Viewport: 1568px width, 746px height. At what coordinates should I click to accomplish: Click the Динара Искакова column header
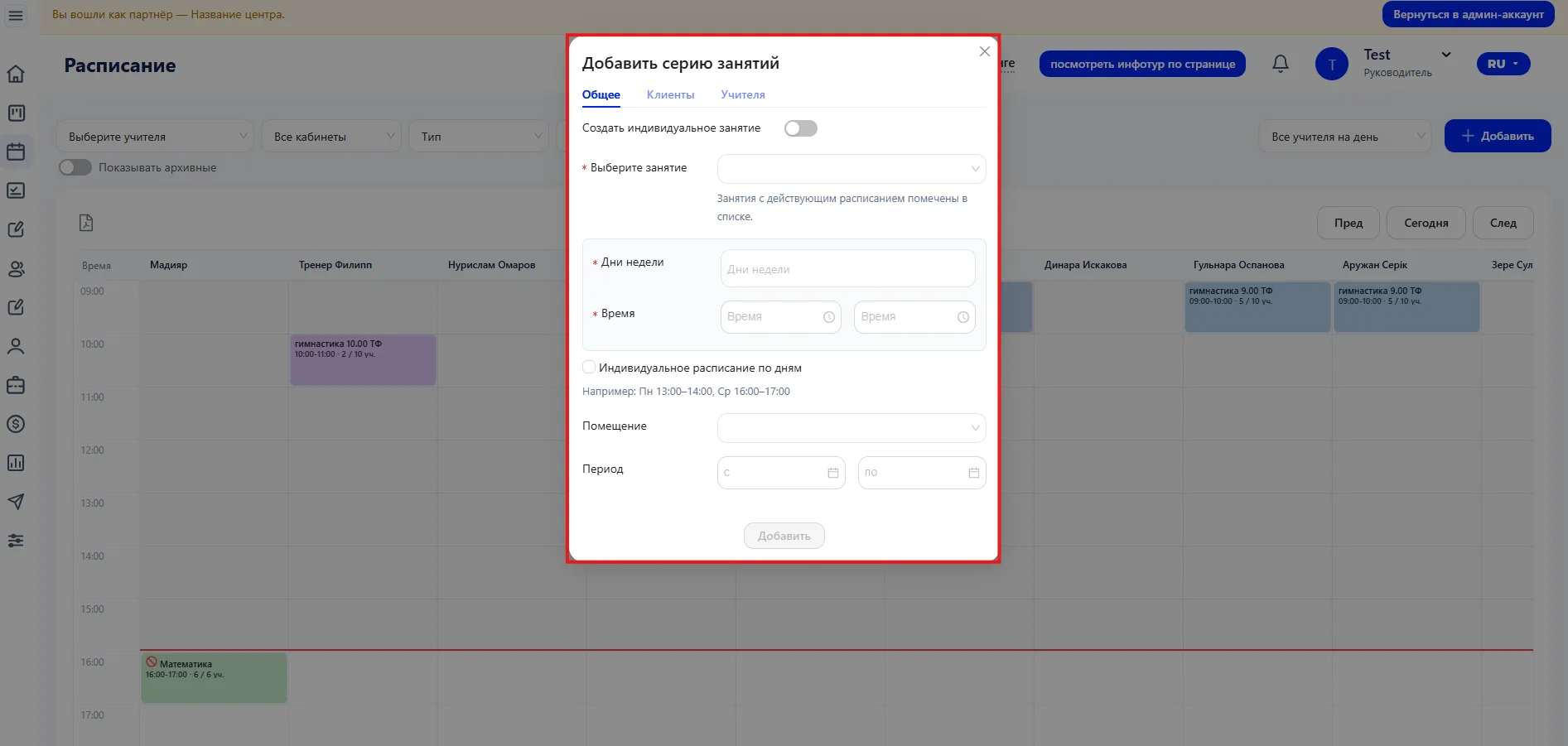pos(1085,265)
